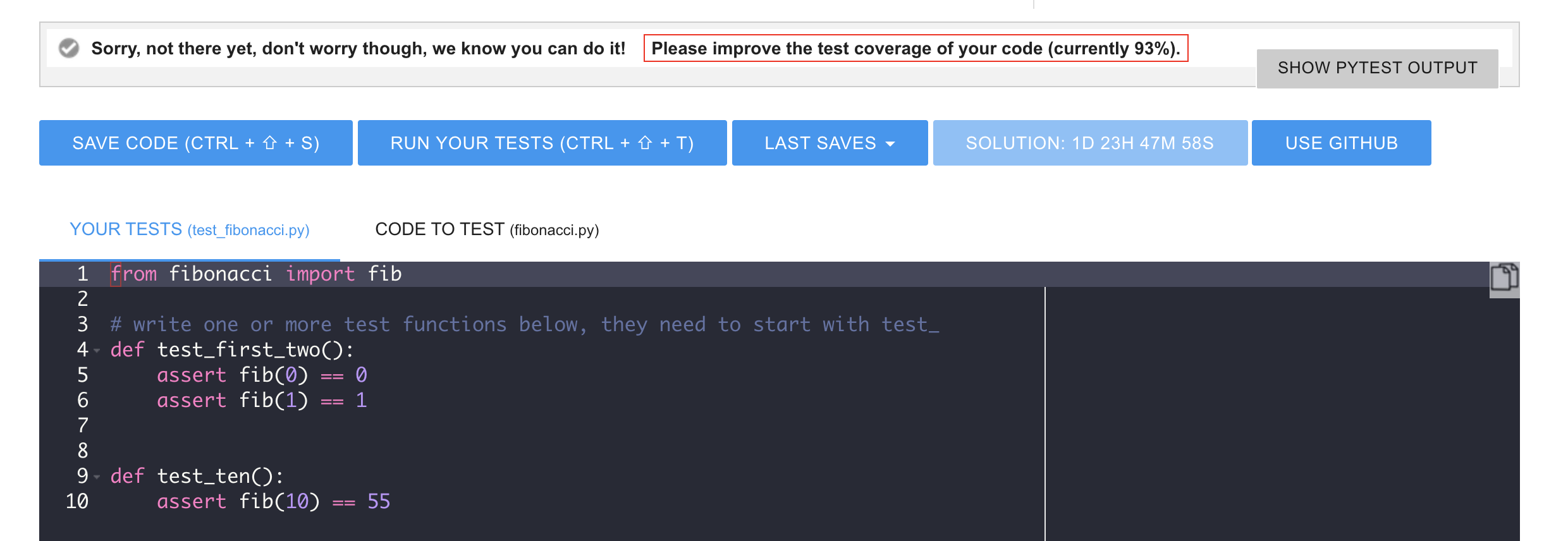The image size is (1568, 541).
Task: Run your tests with the blue button
Action: (x=542, y=143)
